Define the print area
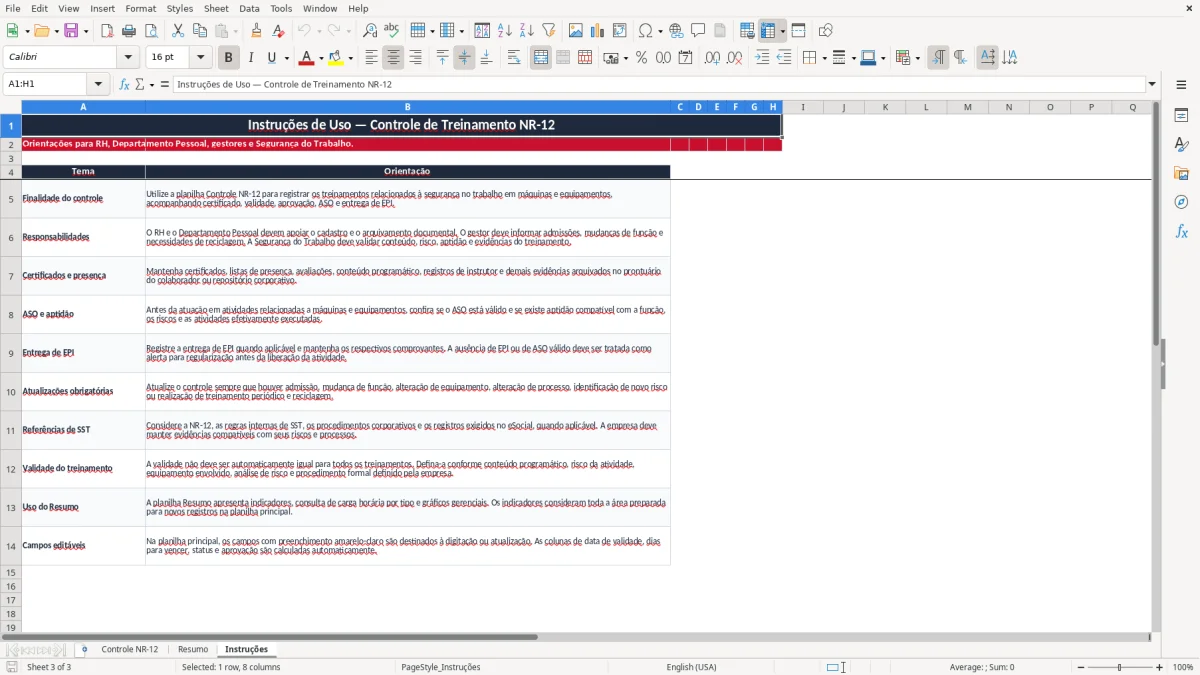The image size is (1200, 675). 747,31
